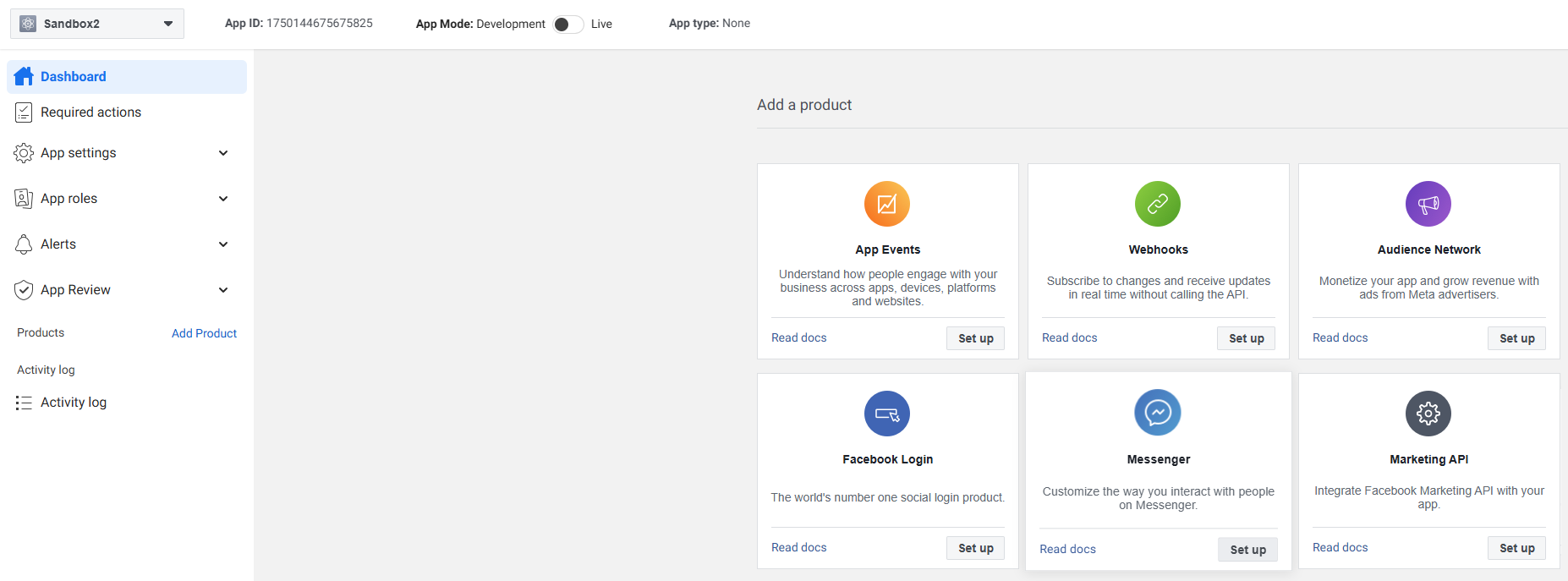The image size is (1568, 581).
Task: Click the App Events orange chart icon
Action: [x=886, y=204]
